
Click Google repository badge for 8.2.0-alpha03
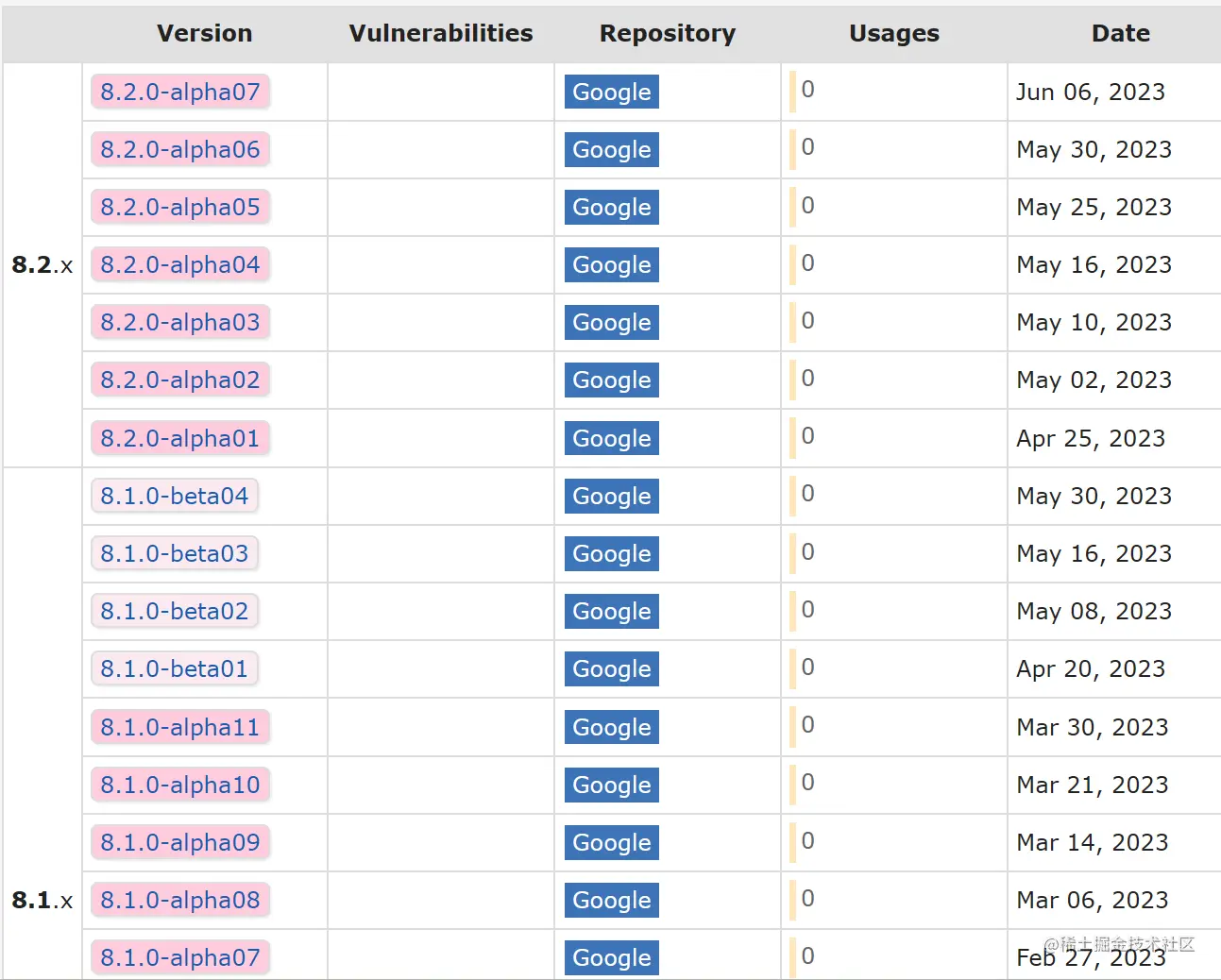point(612,322)
